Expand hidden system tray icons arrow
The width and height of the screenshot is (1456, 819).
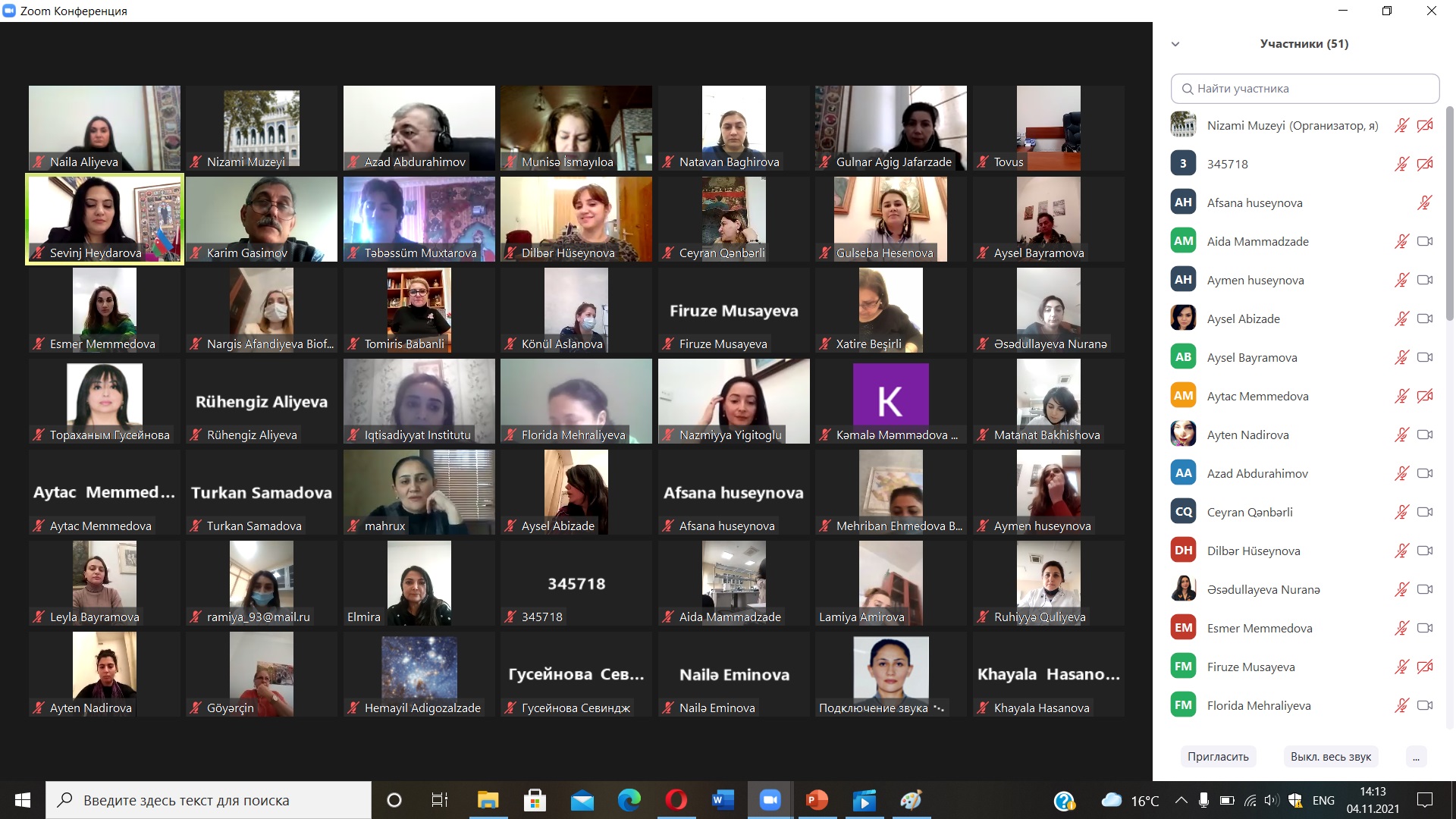(1181, 800)
